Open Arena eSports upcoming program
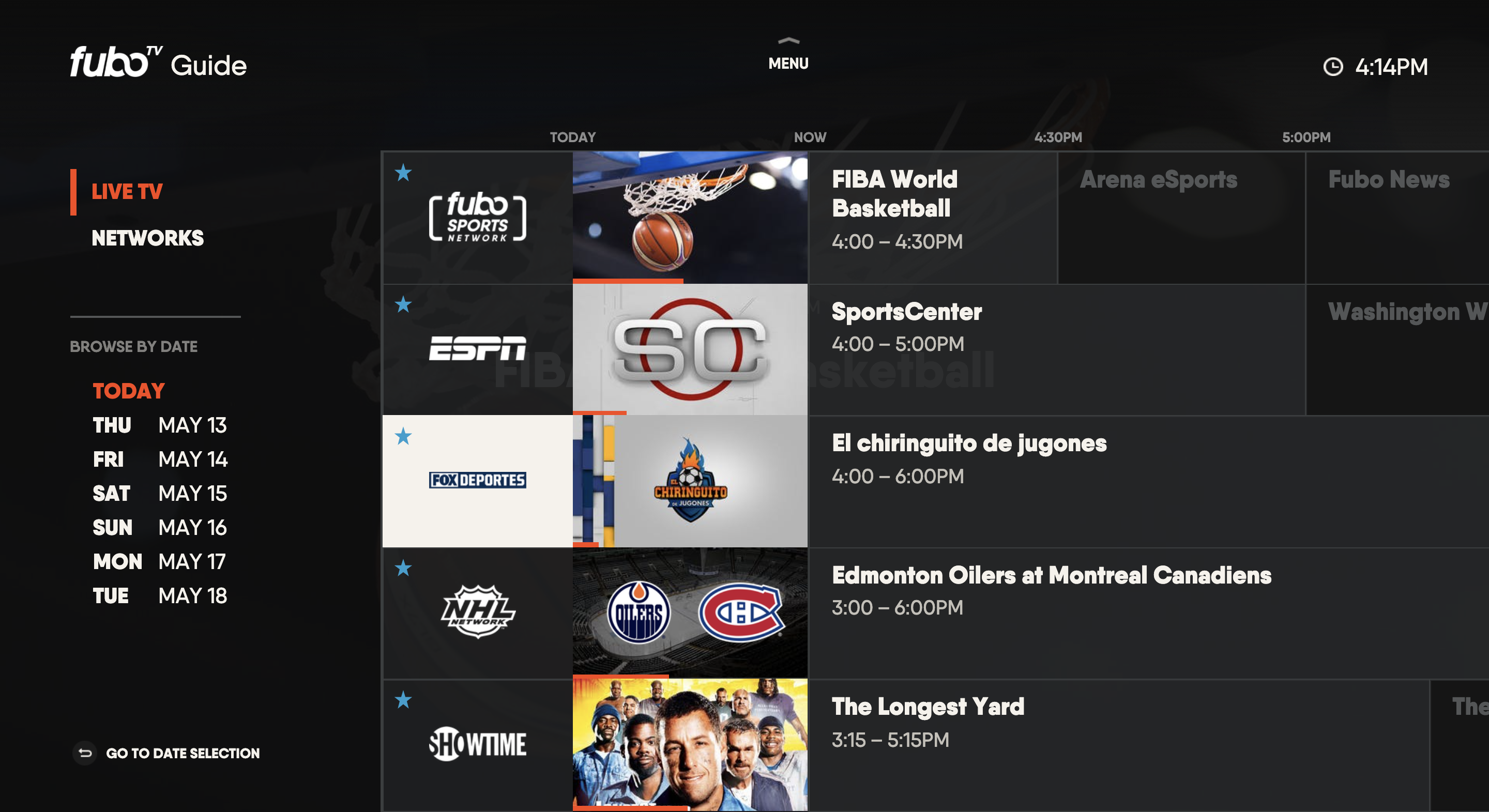The width and height of the screenshot is (1489, 812). click(1181, 217)
